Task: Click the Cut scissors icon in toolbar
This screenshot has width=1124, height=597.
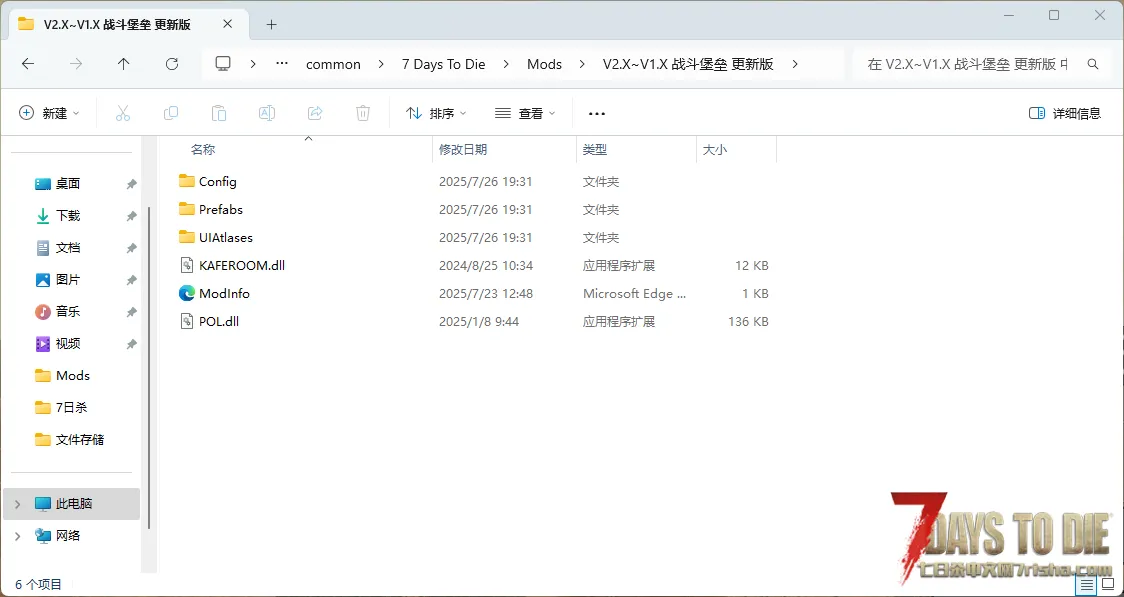Action: pos(123,113)
